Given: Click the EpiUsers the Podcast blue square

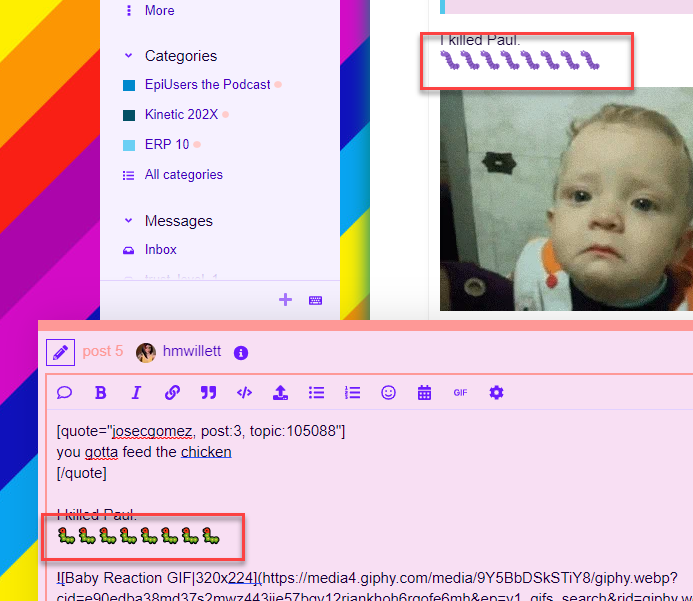Looking at the screenshot, I should pyautogui.click(x=129, y=85).
